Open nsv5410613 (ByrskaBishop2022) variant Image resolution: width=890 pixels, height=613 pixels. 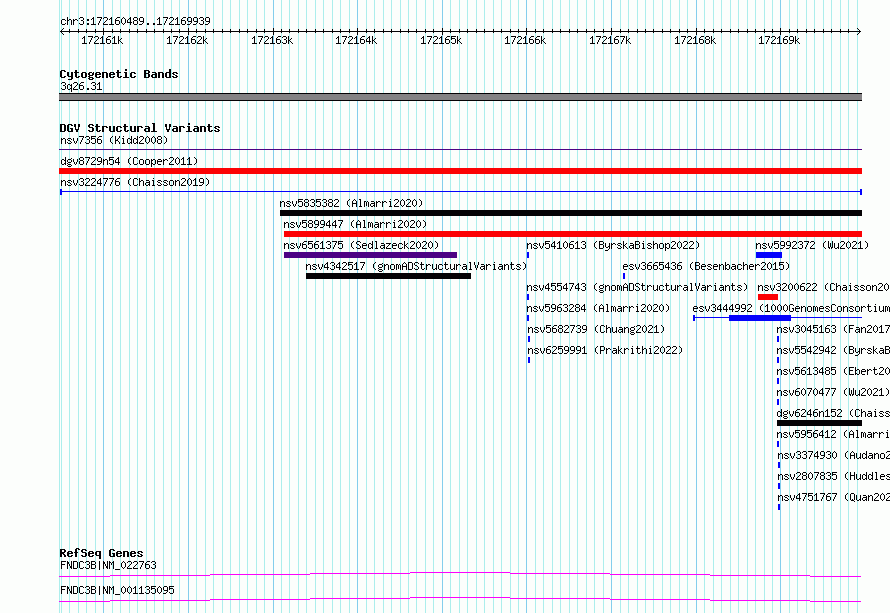[x=613, y=245]
